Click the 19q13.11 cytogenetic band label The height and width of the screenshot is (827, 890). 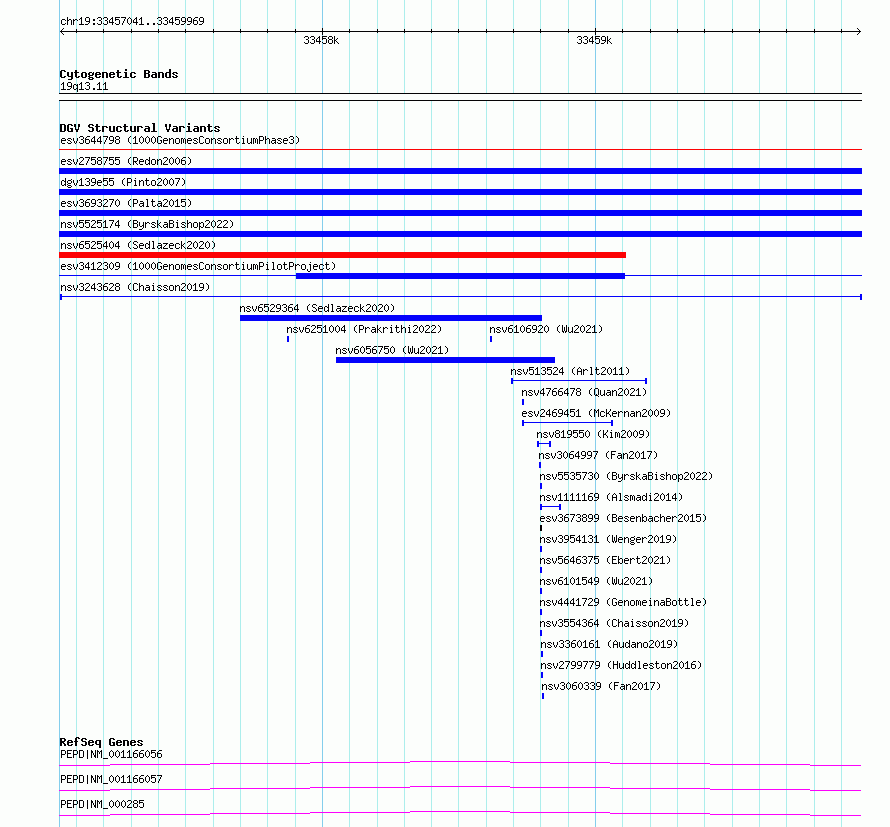coord(84,87)
